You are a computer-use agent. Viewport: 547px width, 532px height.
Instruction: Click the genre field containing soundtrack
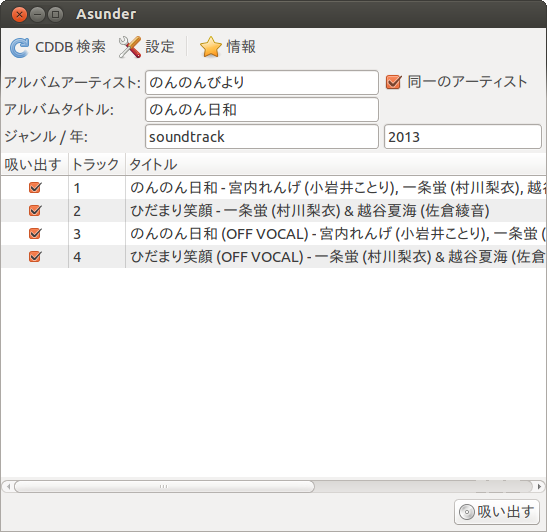[x=262, y=137]
